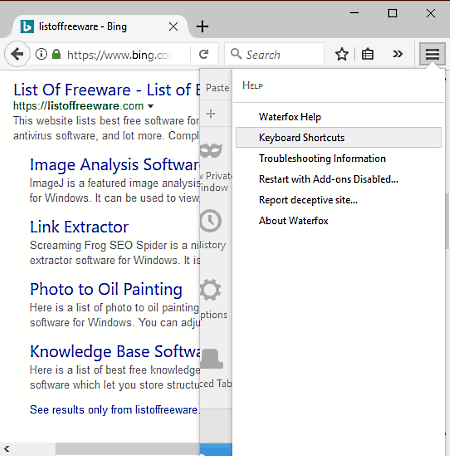Click the green padlock security icon
This screenshot has width=450, height=456.
[x=57, y=54]
